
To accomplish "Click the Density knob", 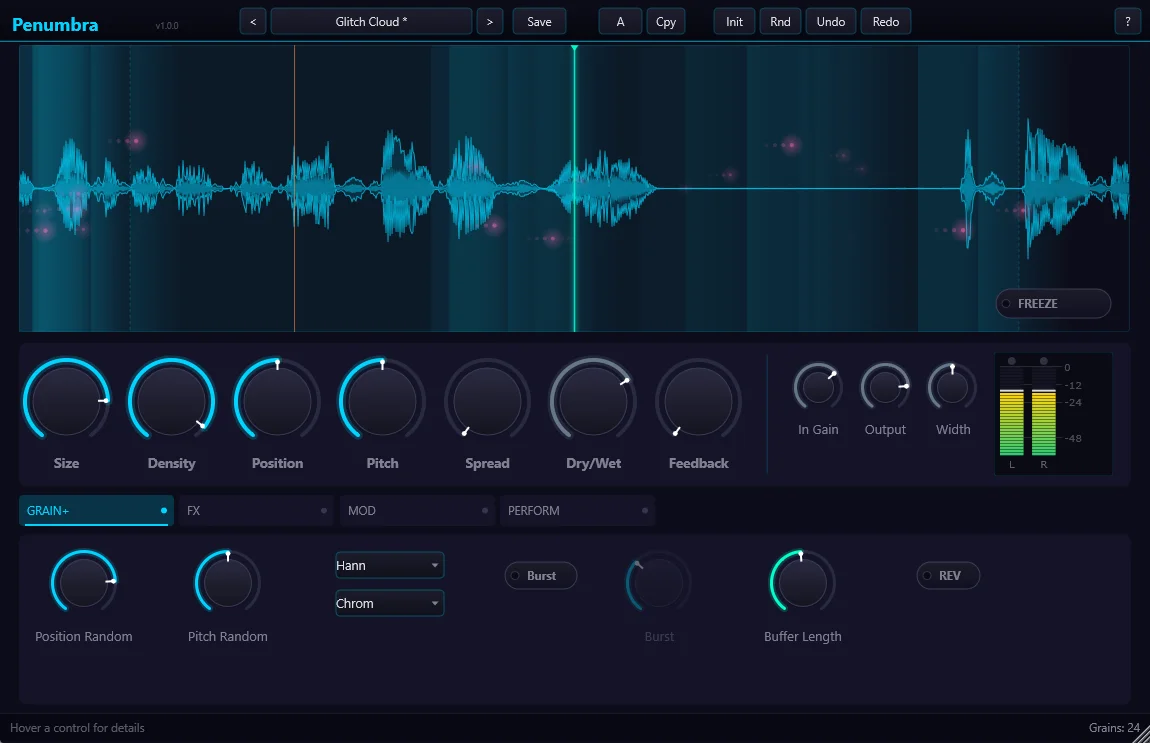I will pos(172,401).
